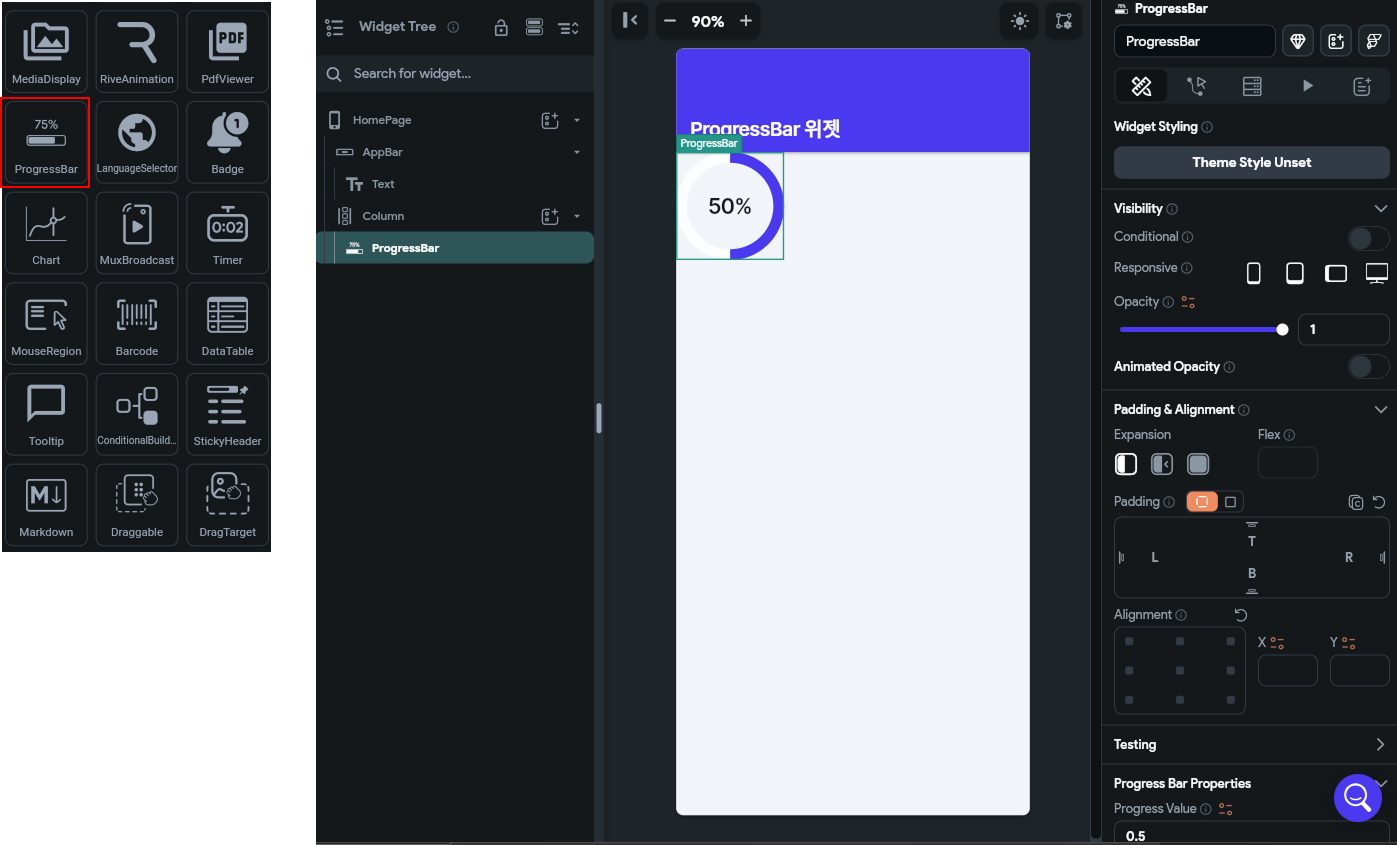Open the backend query tab
This screenshot has height=845, width=1397.
tap(1252, 86)
